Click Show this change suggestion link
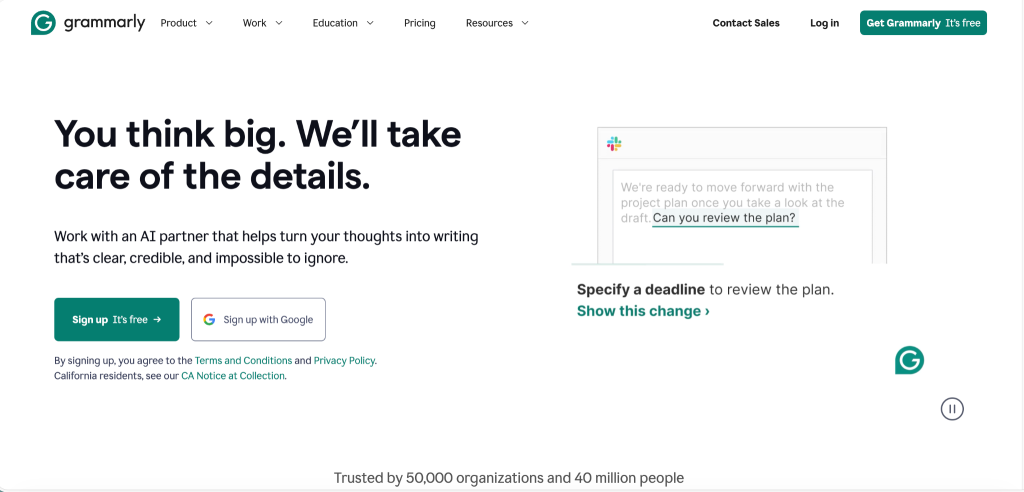 coord(643,311)
